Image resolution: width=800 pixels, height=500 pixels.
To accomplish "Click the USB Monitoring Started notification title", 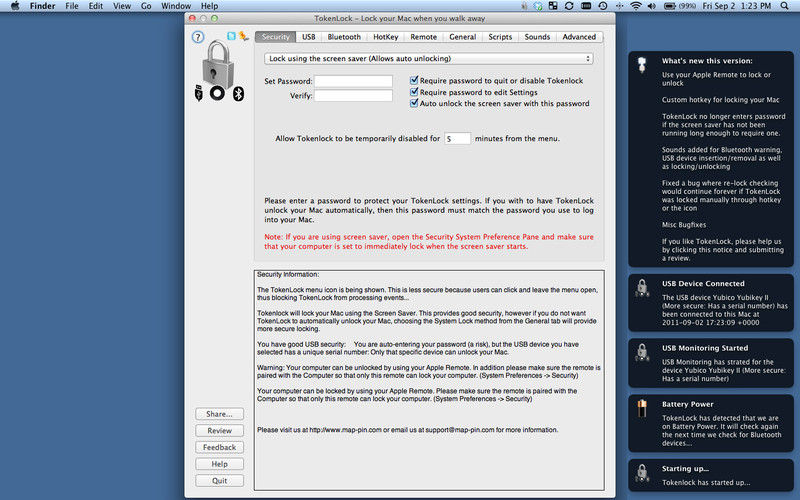I will tap(705, 348).
